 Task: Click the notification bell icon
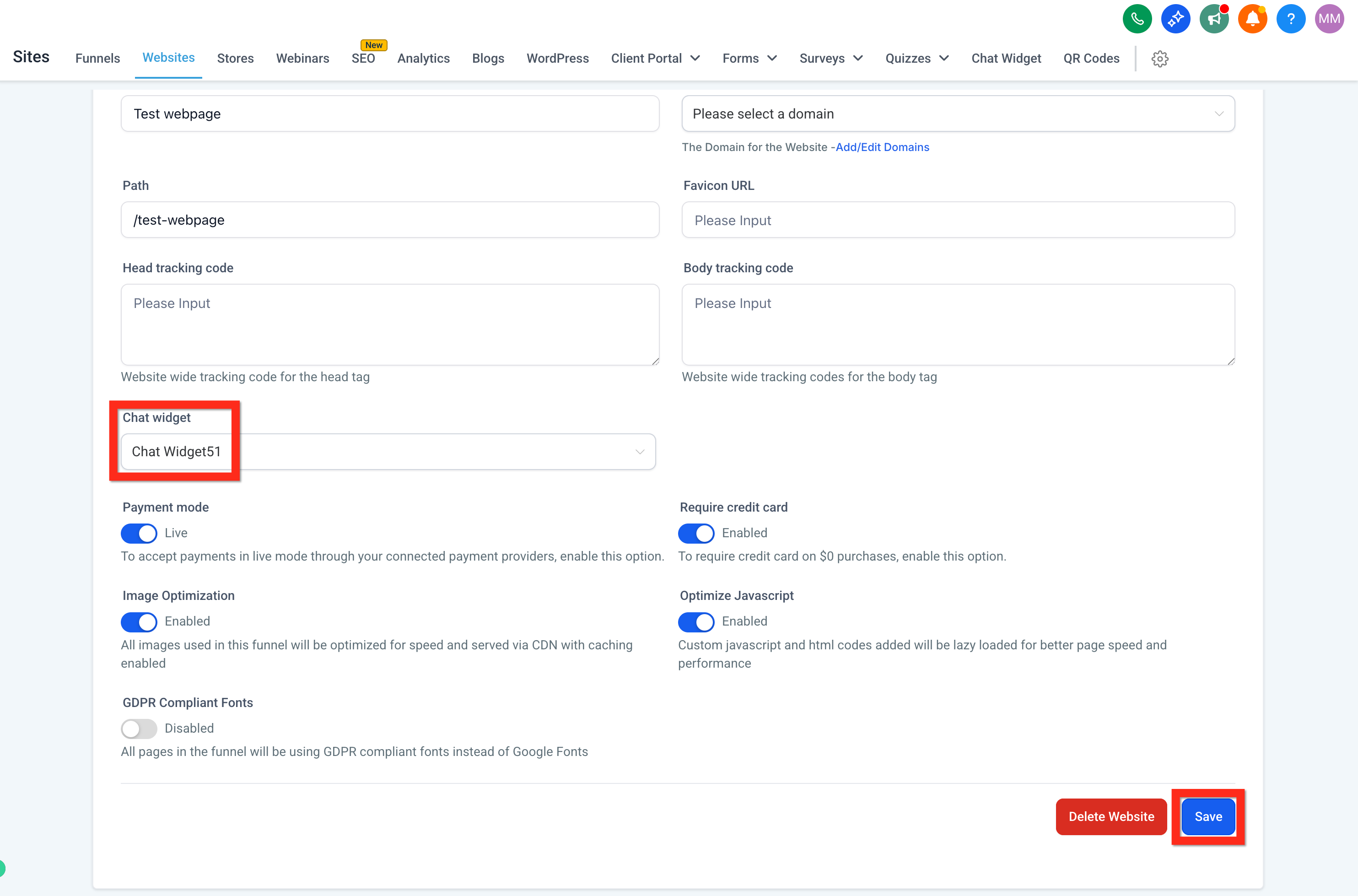point(1252,18)
